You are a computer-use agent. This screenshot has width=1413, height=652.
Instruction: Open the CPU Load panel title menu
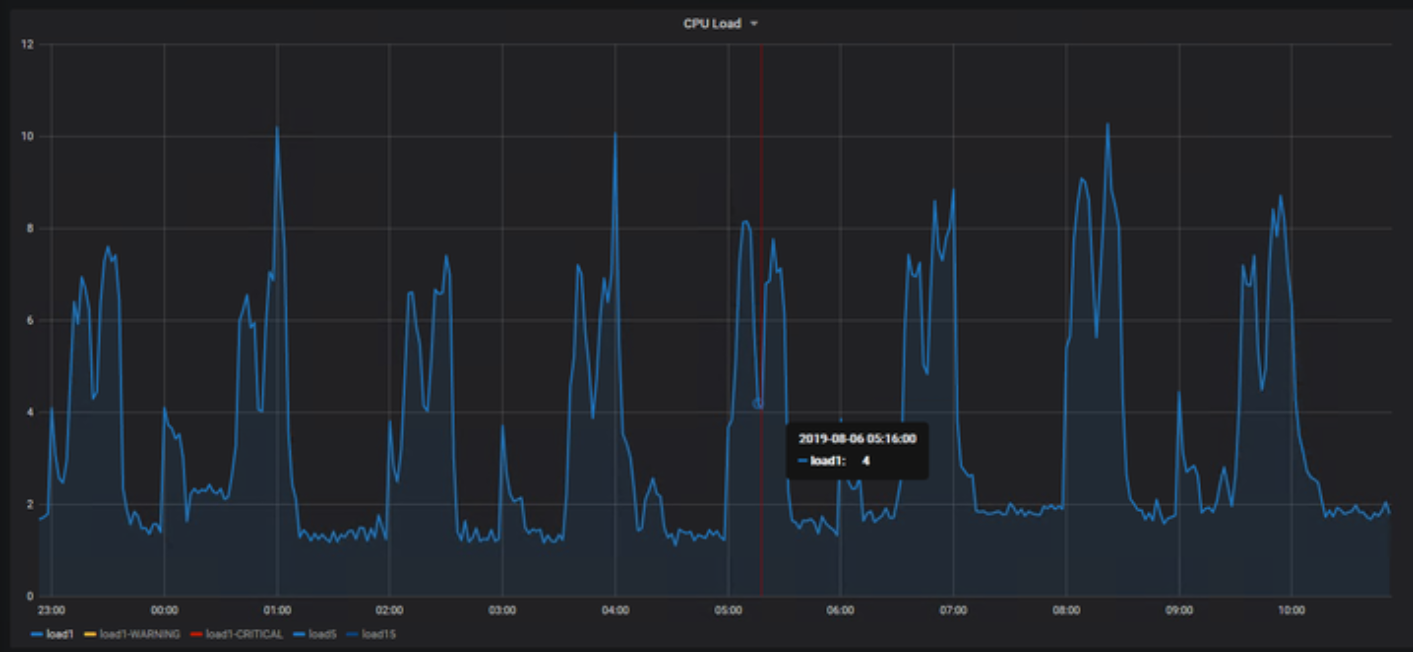click(x=711, y=23)
